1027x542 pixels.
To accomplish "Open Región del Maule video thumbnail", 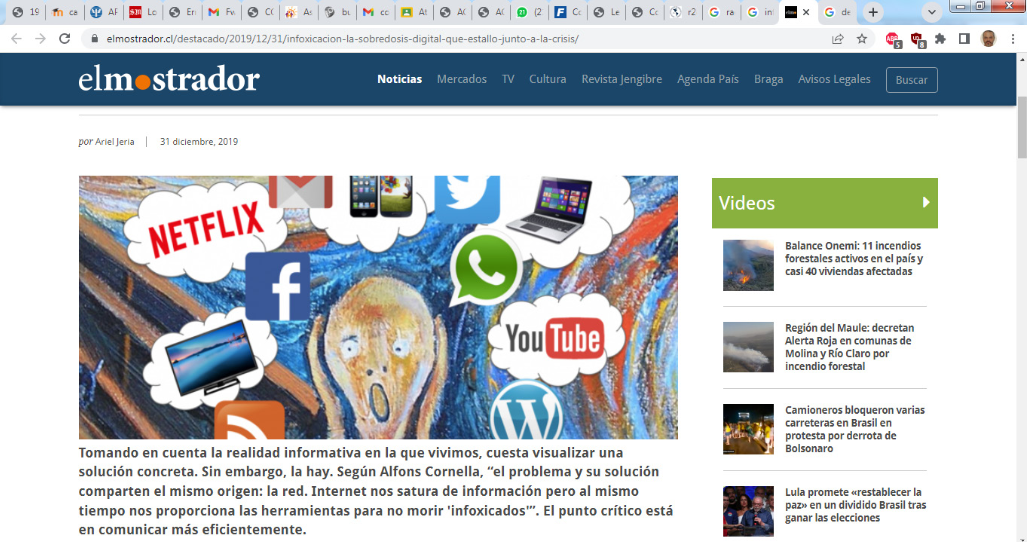I will click(748, 347).
